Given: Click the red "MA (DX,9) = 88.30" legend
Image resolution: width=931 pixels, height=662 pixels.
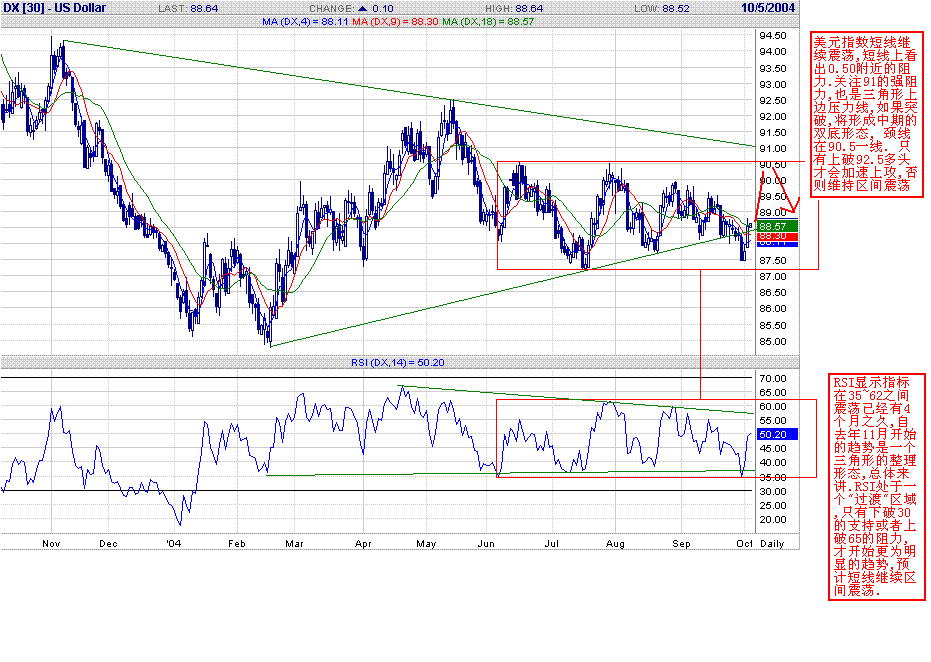Looking at the screenshot, I should 395,21.
